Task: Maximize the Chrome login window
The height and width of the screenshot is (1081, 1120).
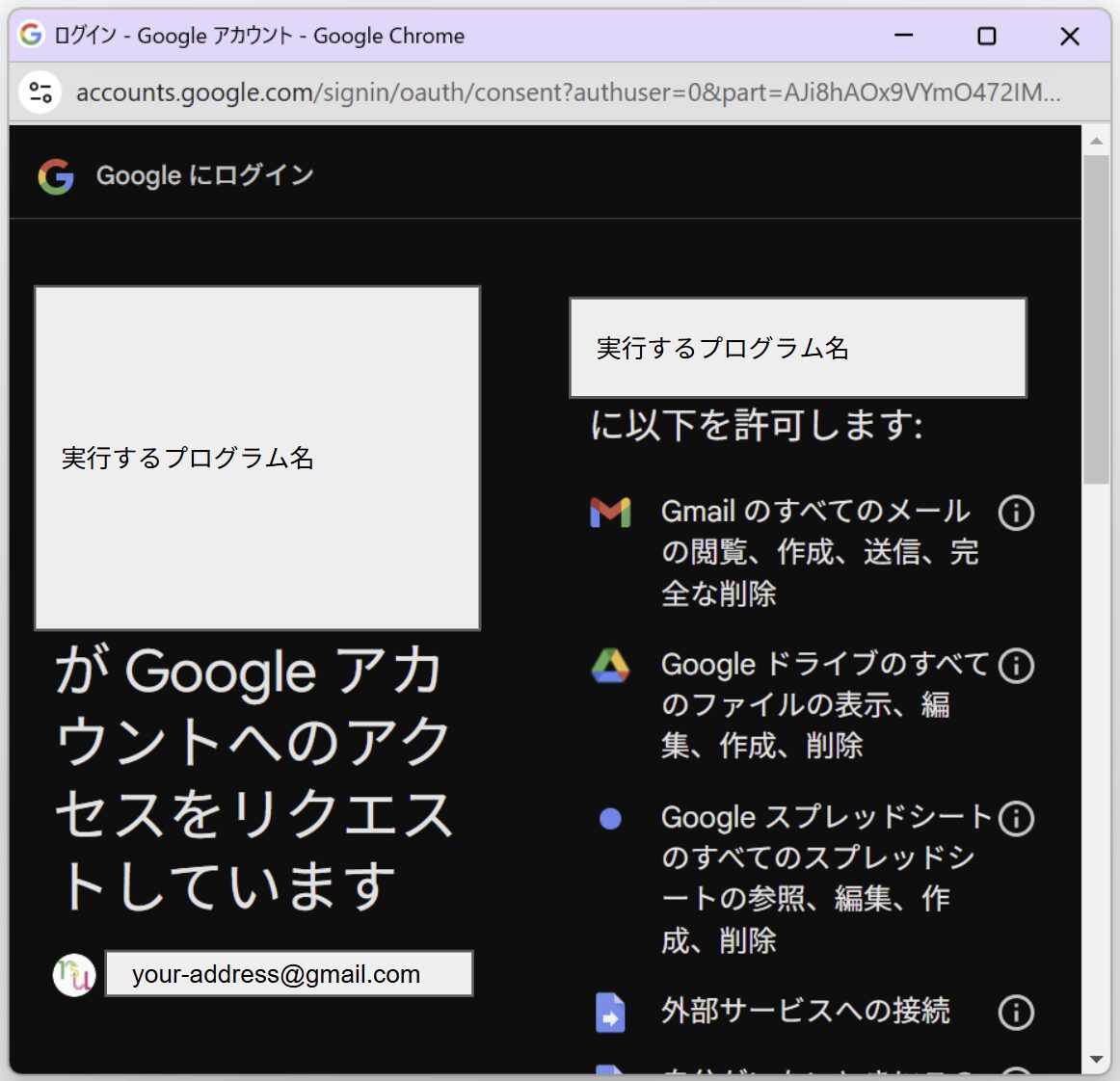Action: (x=986, y=35)
